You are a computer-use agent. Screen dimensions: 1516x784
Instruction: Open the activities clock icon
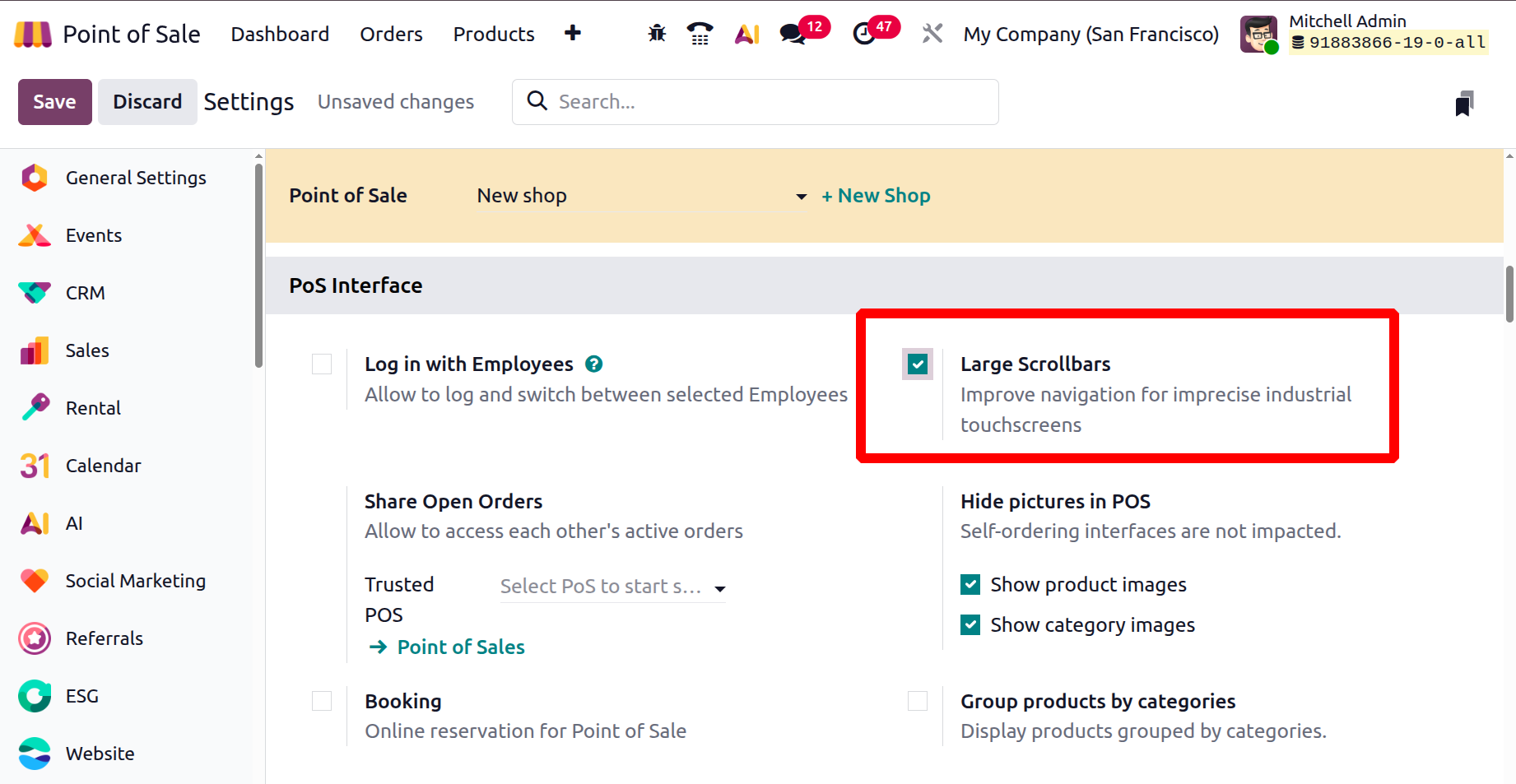click(x=864, y=34)
